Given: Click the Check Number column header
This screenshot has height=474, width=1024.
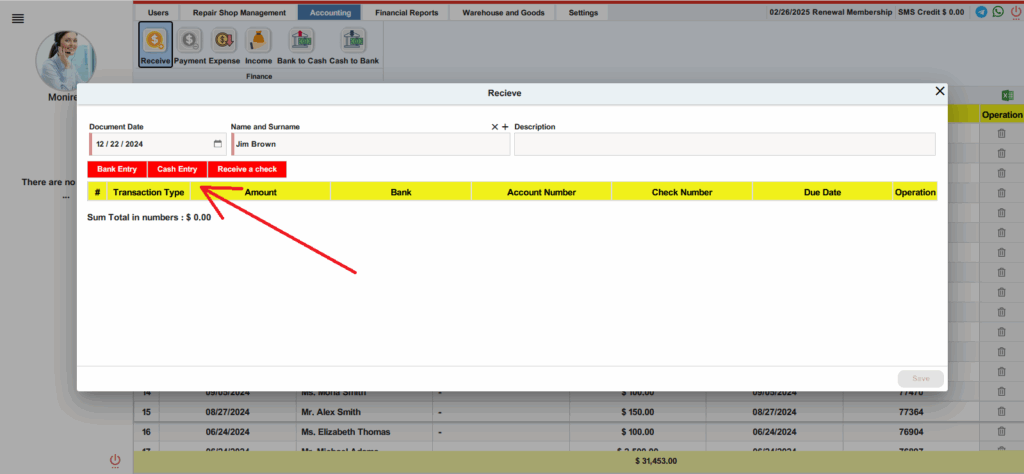Looking at the screenshot, I should click(x=682, y=192).
